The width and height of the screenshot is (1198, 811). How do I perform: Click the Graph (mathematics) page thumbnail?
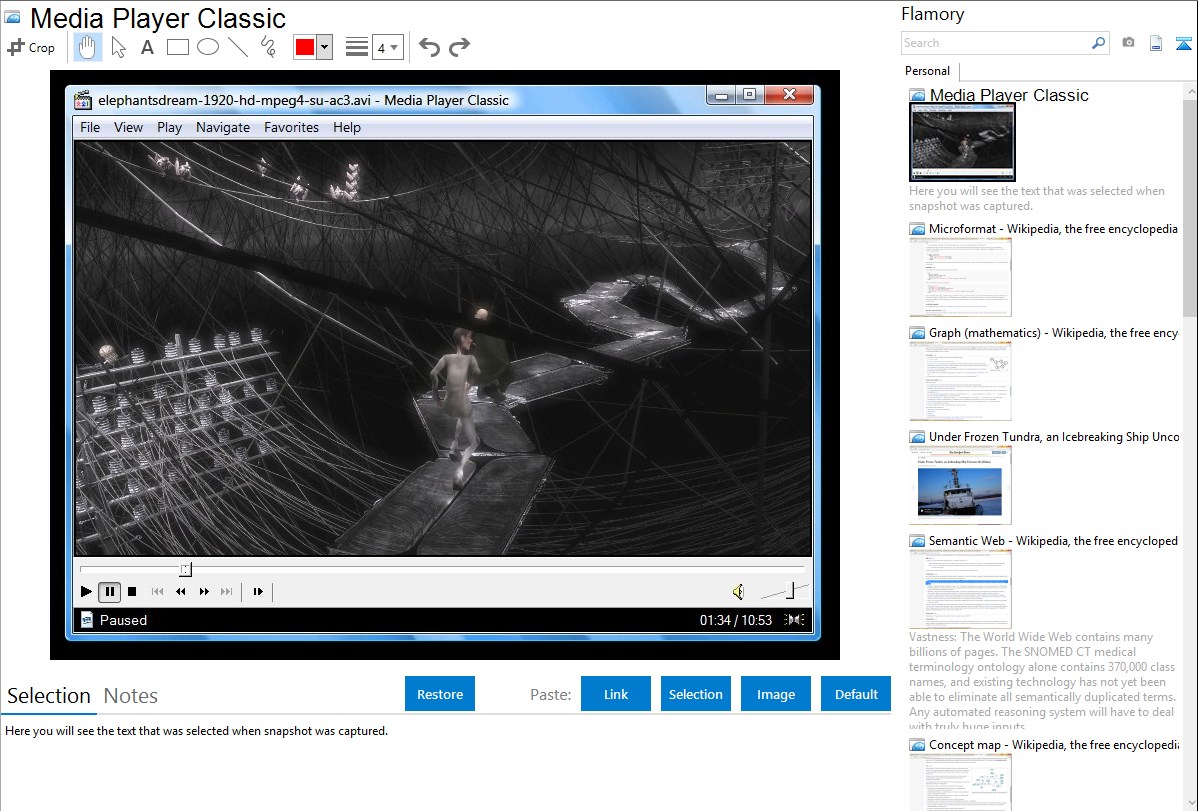(x=960, y=381)
